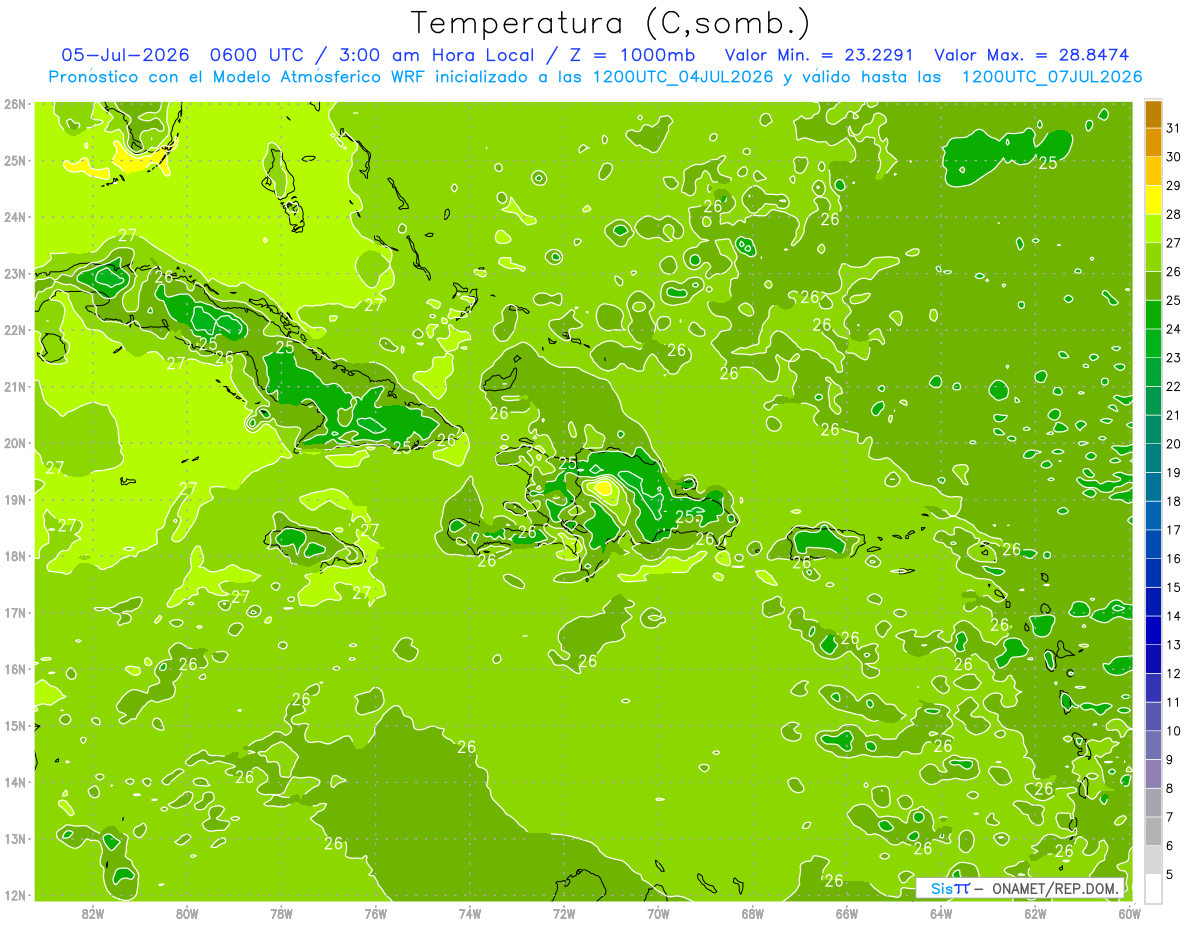Click legend value 8 on the color scale
This screenshot has width=1200, height=927.
[1170, 789]
